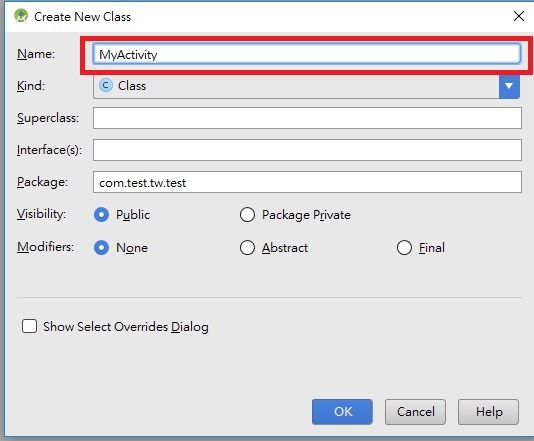Confirm with the OK button

[342, 412]
